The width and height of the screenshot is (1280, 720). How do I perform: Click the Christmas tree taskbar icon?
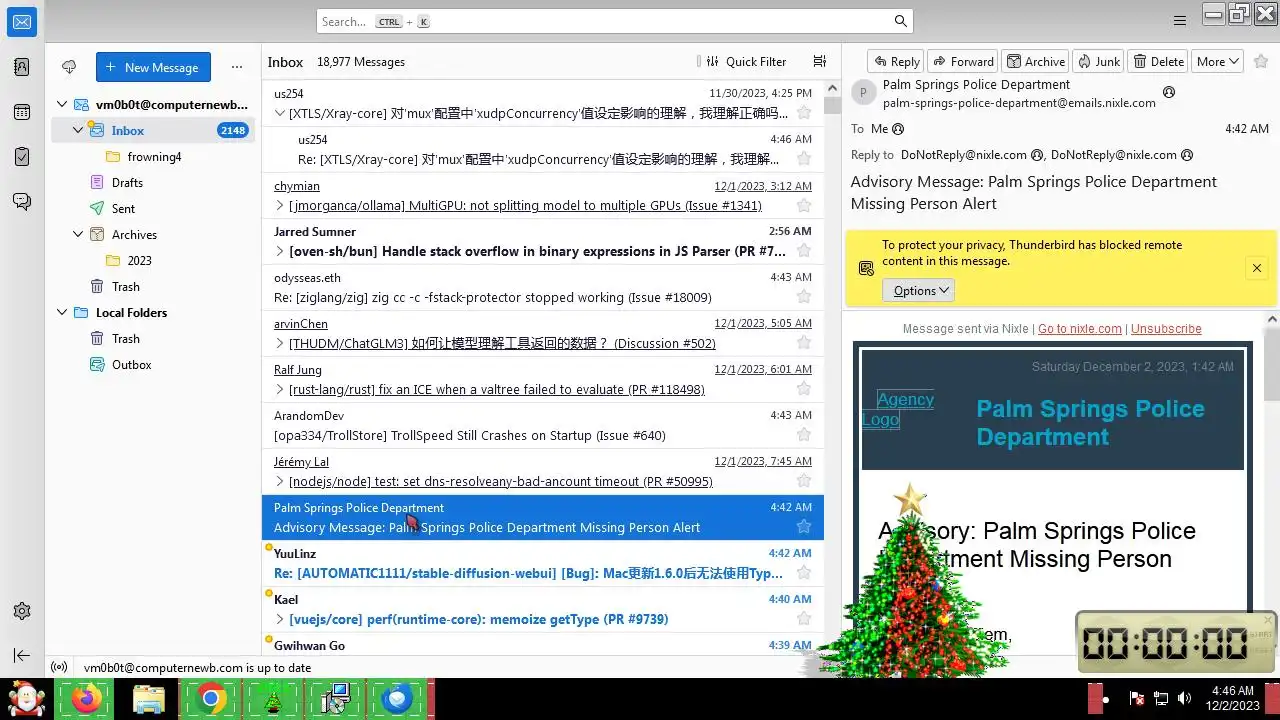click(x=273, y=699)
